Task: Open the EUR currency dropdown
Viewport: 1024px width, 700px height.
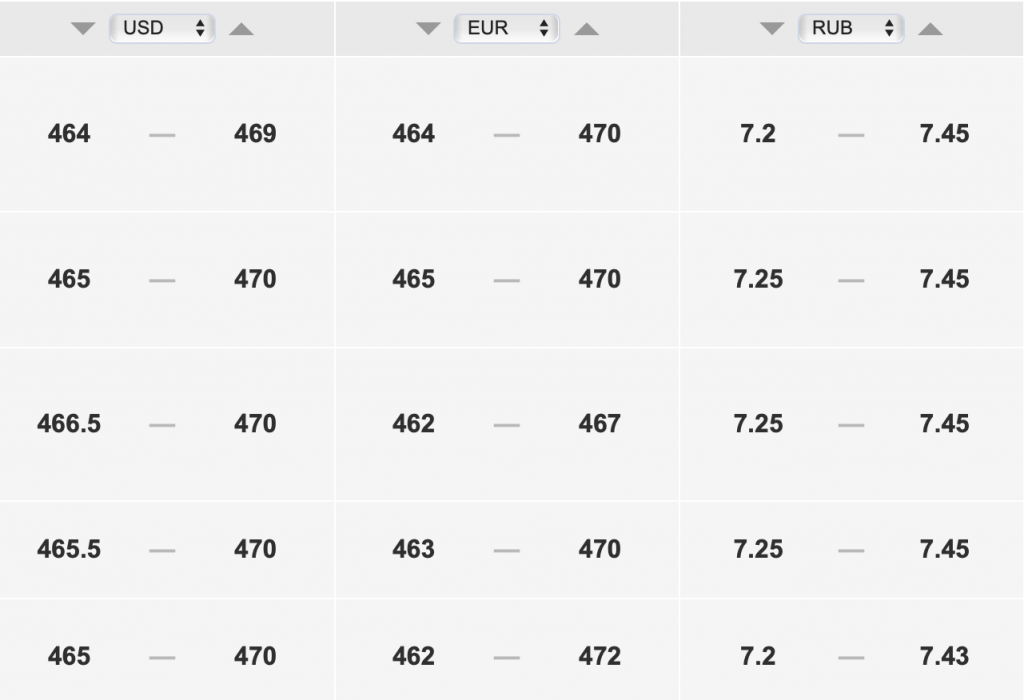Action: pyautogui.click(x=507, y=28)
